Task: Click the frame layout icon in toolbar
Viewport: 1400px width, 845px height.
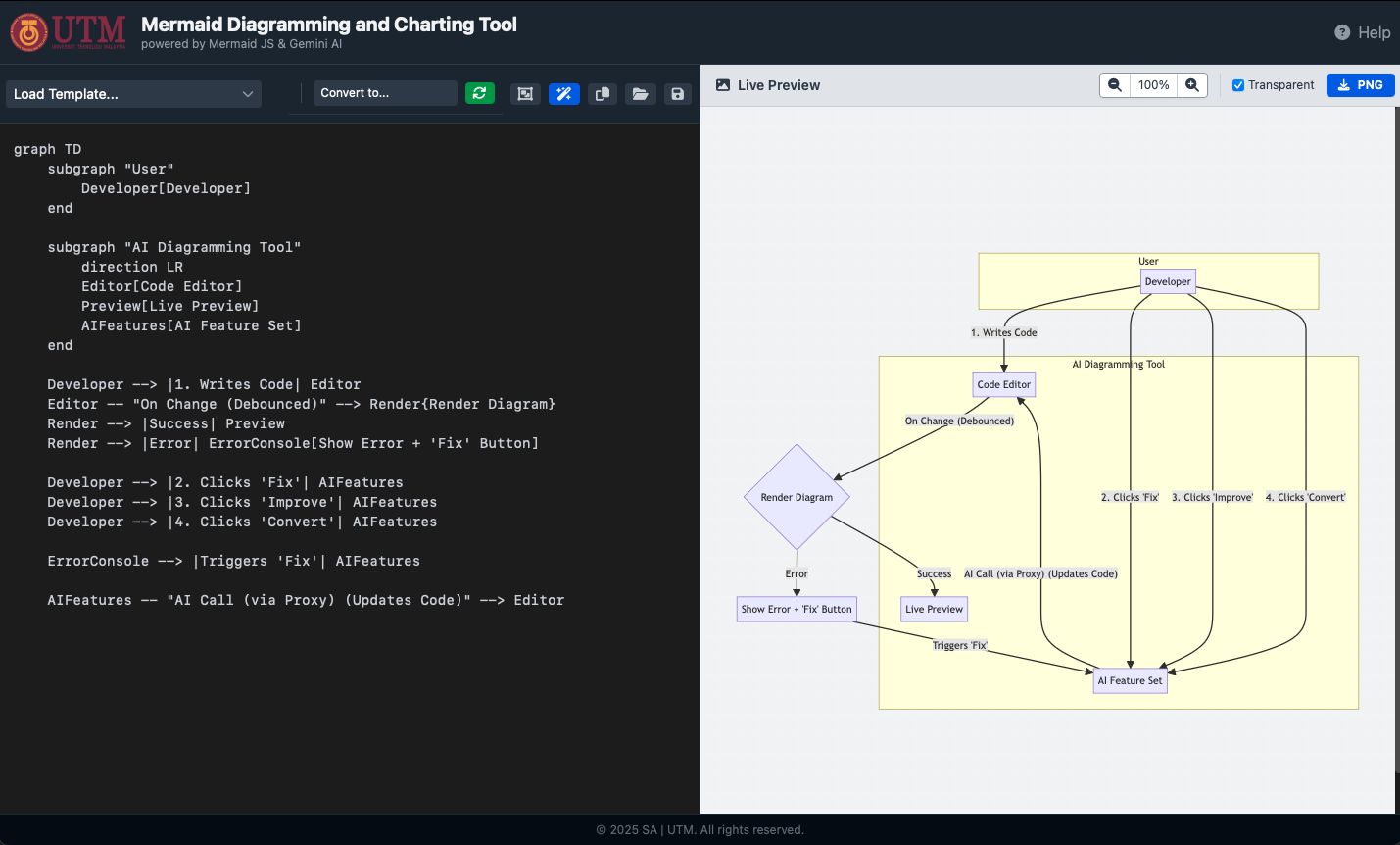Action: tap(525, 94)
